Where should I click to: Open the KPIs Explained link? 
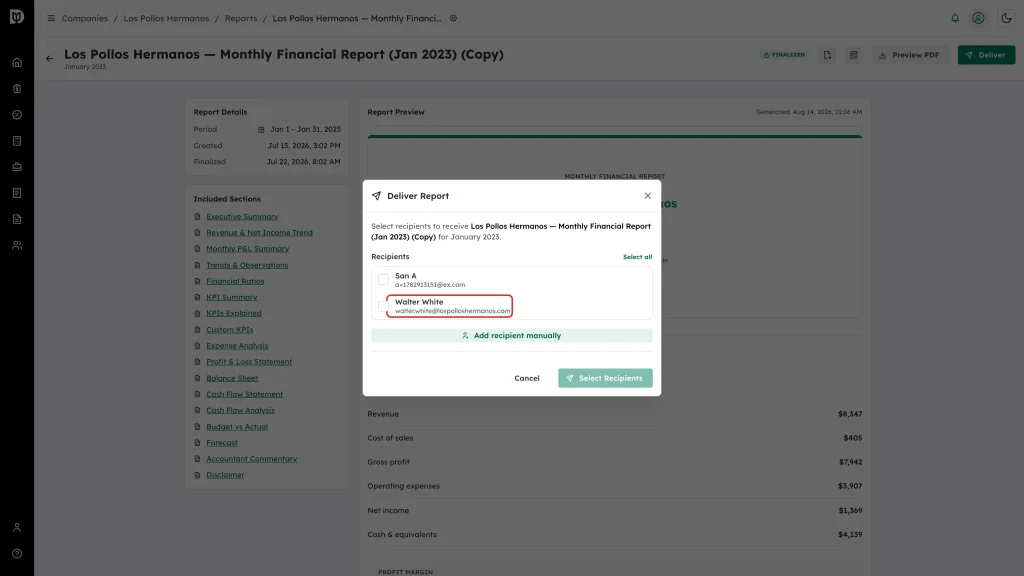234,313
